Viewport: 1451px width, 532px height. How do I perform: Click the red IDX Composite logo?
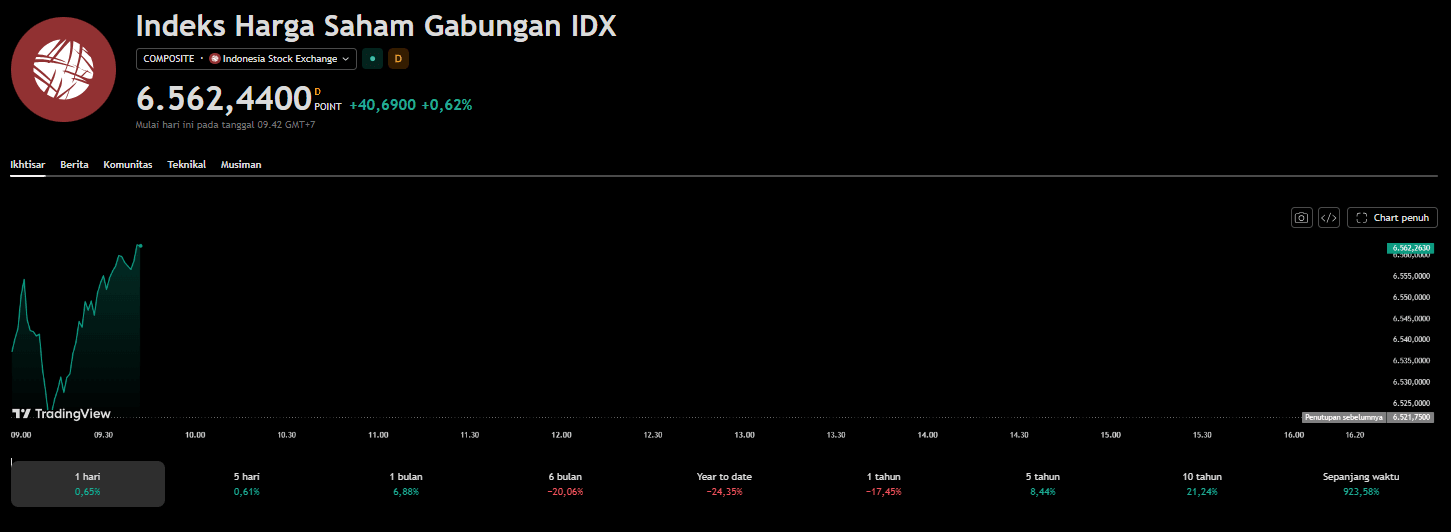(63, 69)
